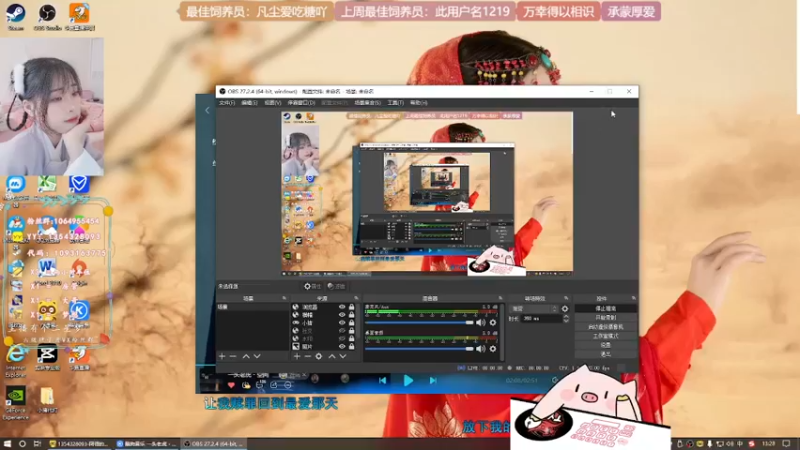Open settings gear for the microphone/Aux channel
This screenshot has height=450, width=800.
click(x=493, y=322)
